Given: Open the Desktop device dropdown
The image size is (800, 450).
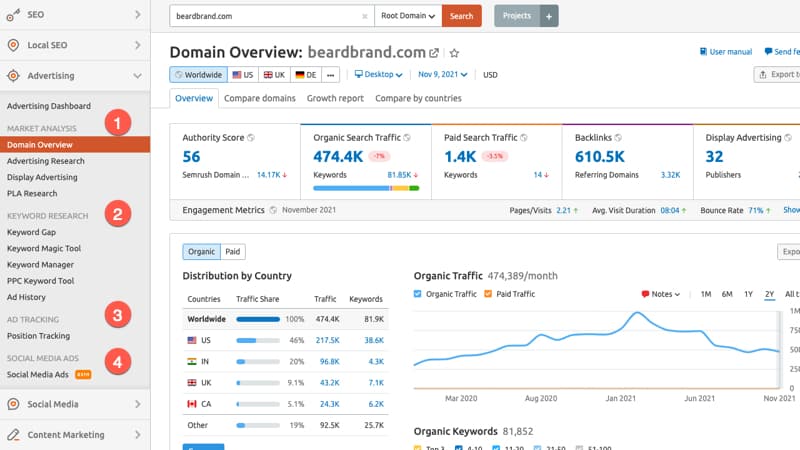Looking at the screenshot, I should [x=379, y=74].
